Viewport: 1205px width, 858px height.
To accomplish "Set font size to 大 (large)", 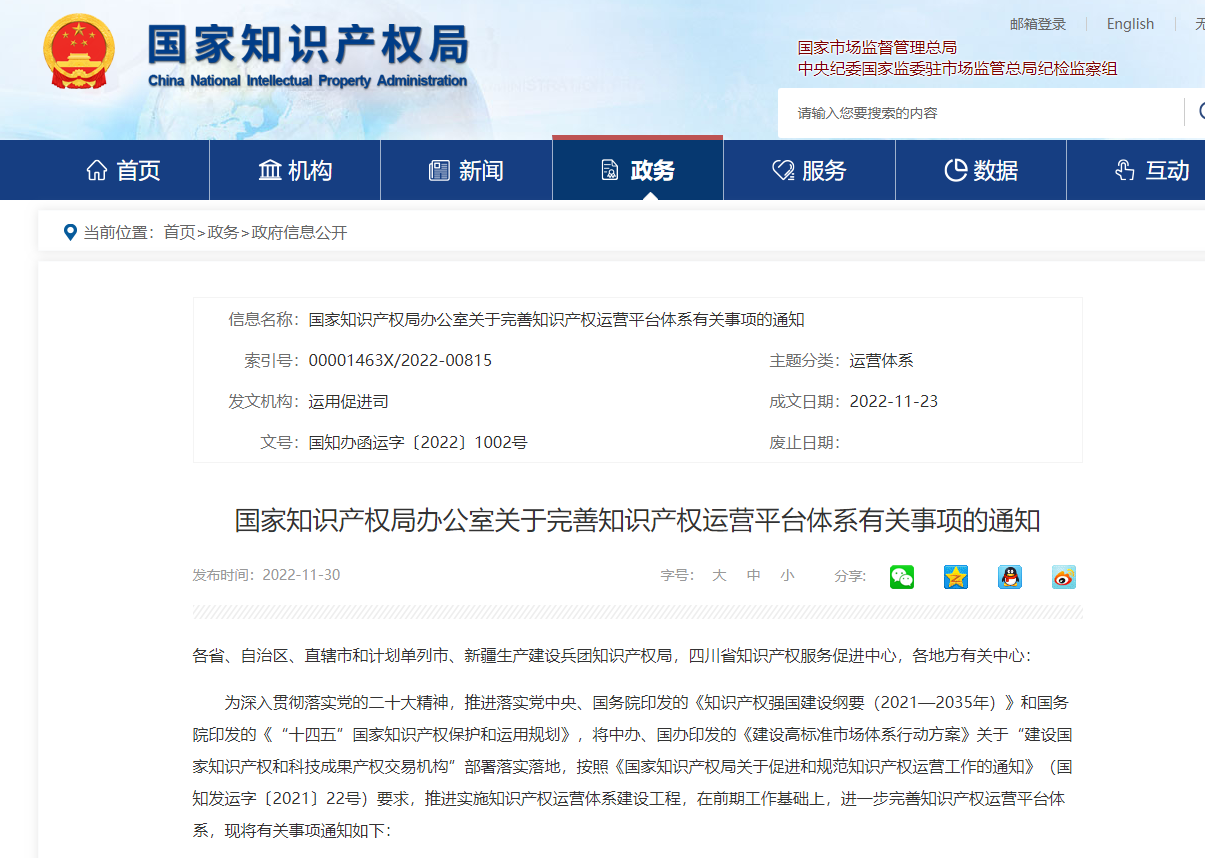I will point(719,576).
